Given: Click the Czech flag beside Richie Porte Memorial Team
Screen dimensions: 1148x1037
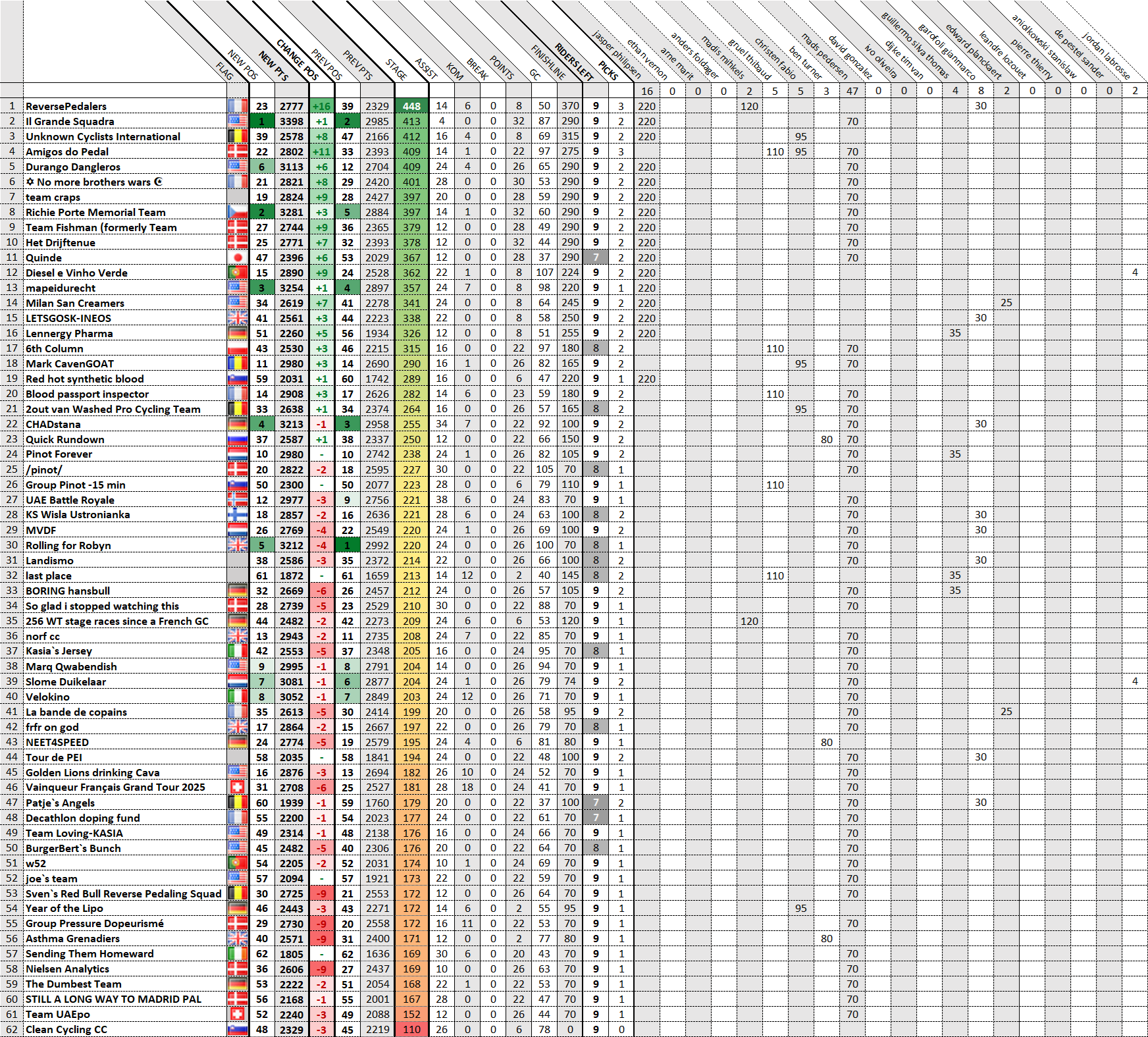Looking at the screenshot, I should click(238, 212).
